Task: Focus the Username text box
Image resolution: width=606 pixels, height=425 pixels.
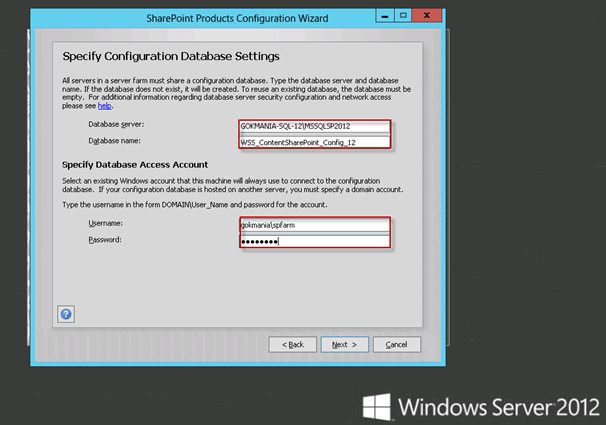Action: pyautogui.click(x=315, y=225)
